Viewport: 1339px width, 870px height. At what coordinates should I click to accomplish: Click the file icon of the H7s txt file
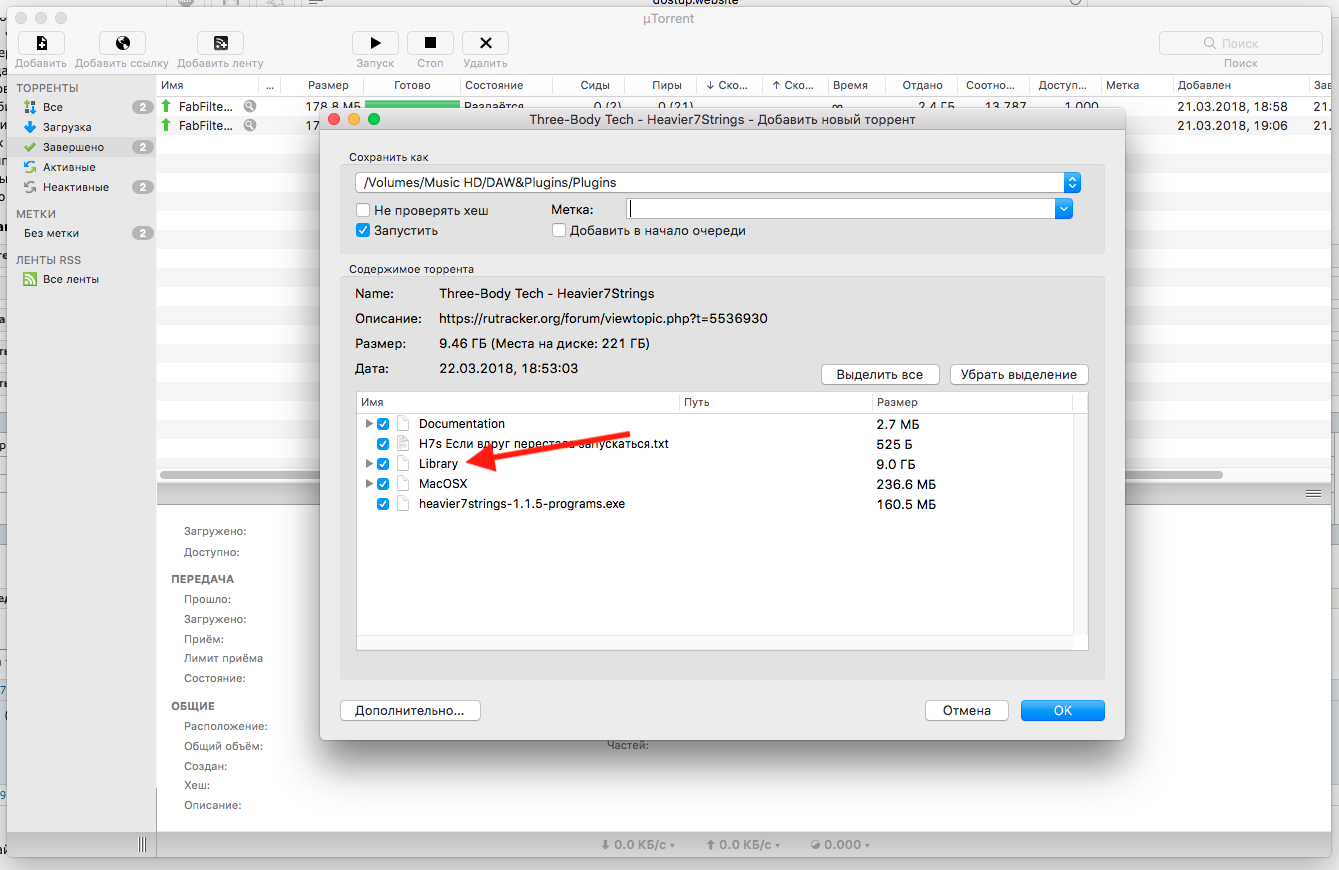point(403,444)
